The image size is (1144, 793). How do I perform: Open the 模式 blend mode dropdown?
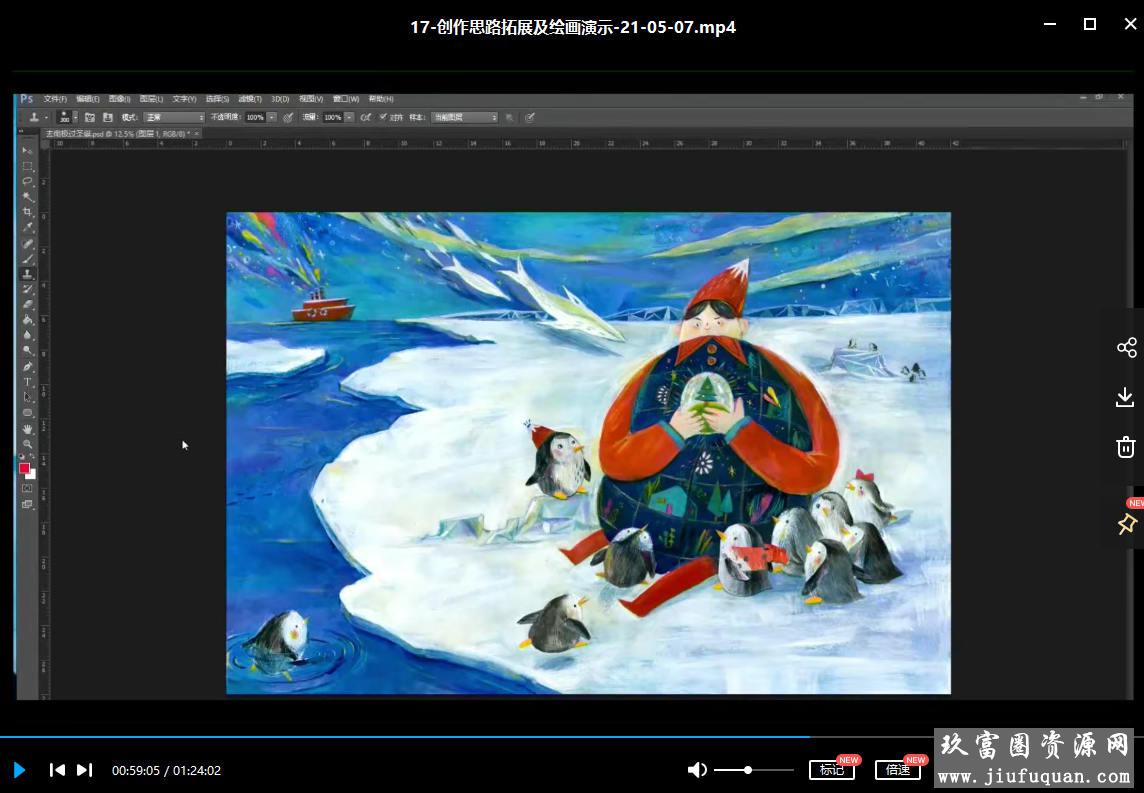pyautogui.click(x=174, y=117)
